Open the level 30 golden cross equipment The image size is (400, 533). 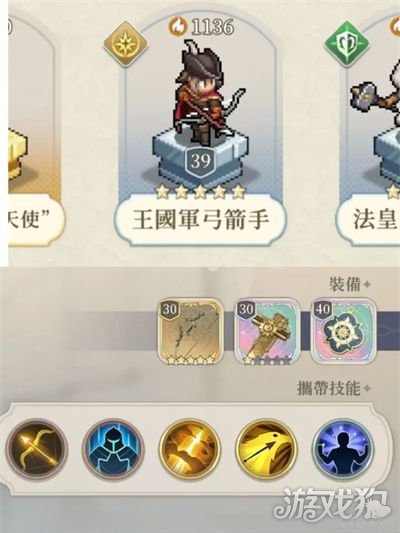[x=267, y=331]
